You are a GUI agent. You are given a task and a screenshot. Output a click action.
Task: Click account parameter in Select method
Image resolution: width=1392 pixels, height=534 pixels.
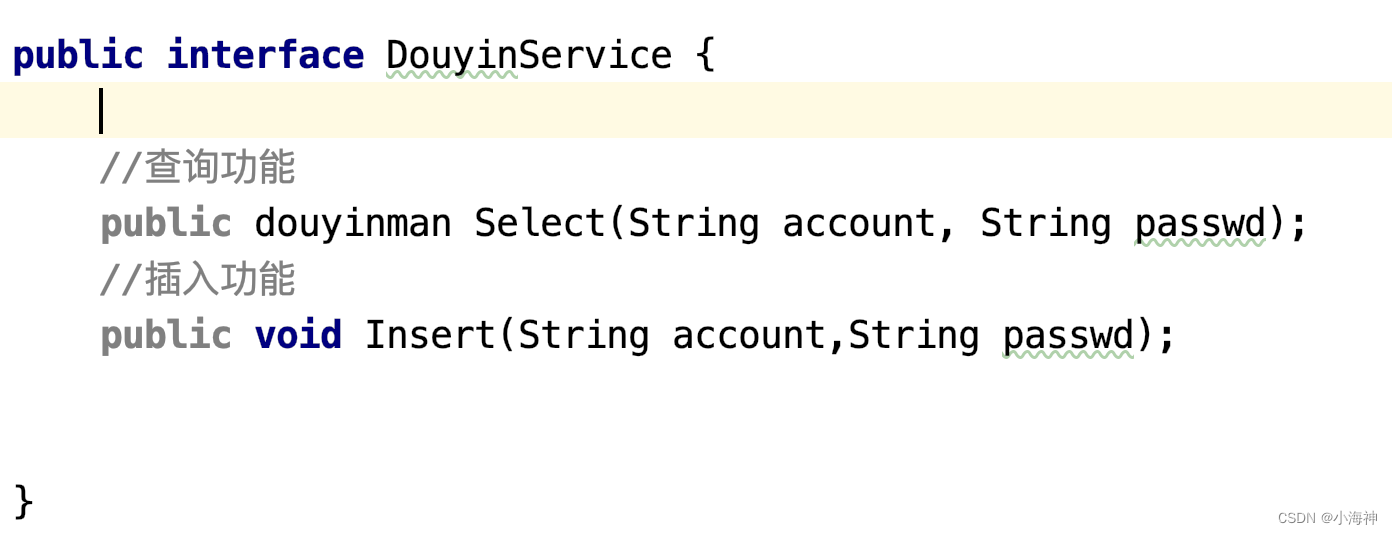point(859,223)
